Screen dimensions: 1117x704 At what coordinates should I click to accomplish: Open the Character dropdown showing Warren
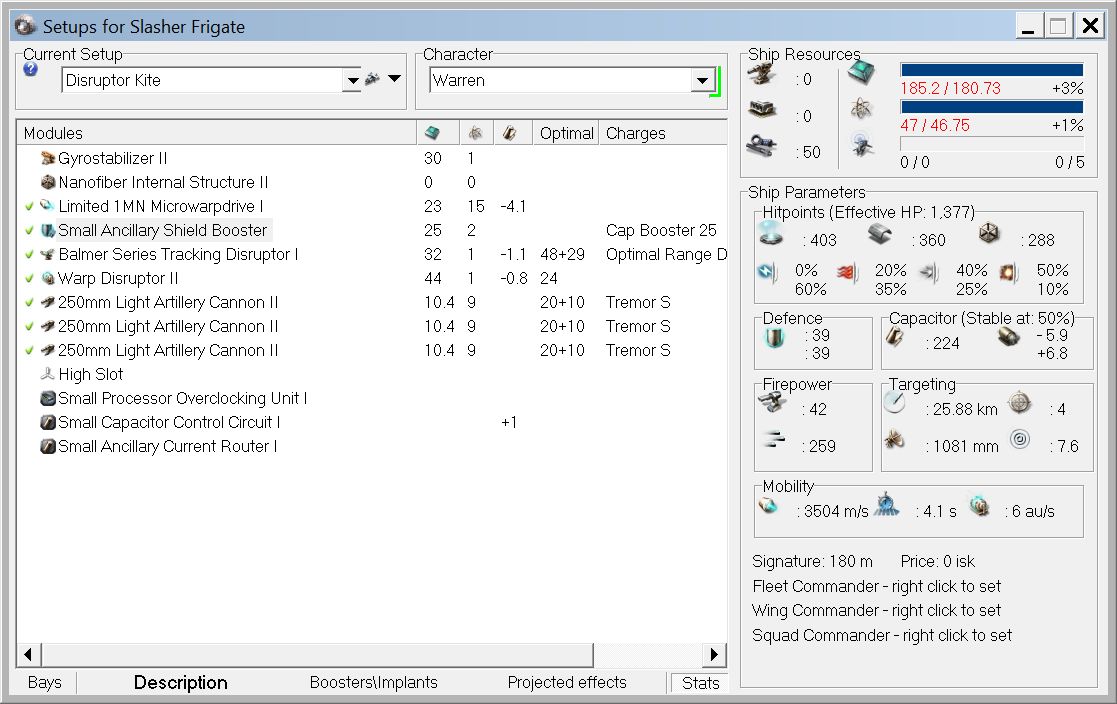(702, 81)
